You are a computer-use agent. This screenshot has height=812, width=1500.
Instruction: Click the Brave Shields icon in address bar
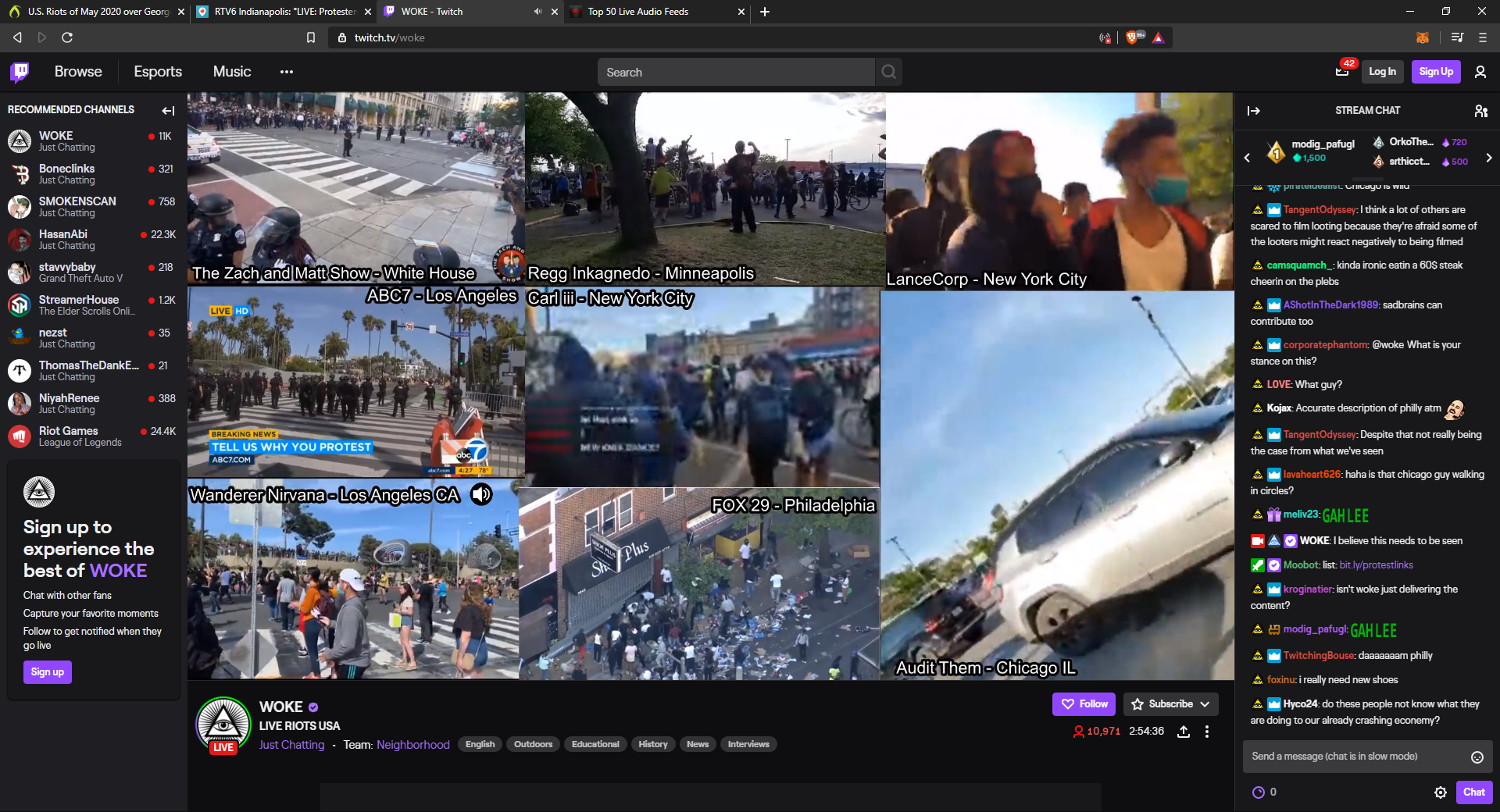(x=1132, y=37)
